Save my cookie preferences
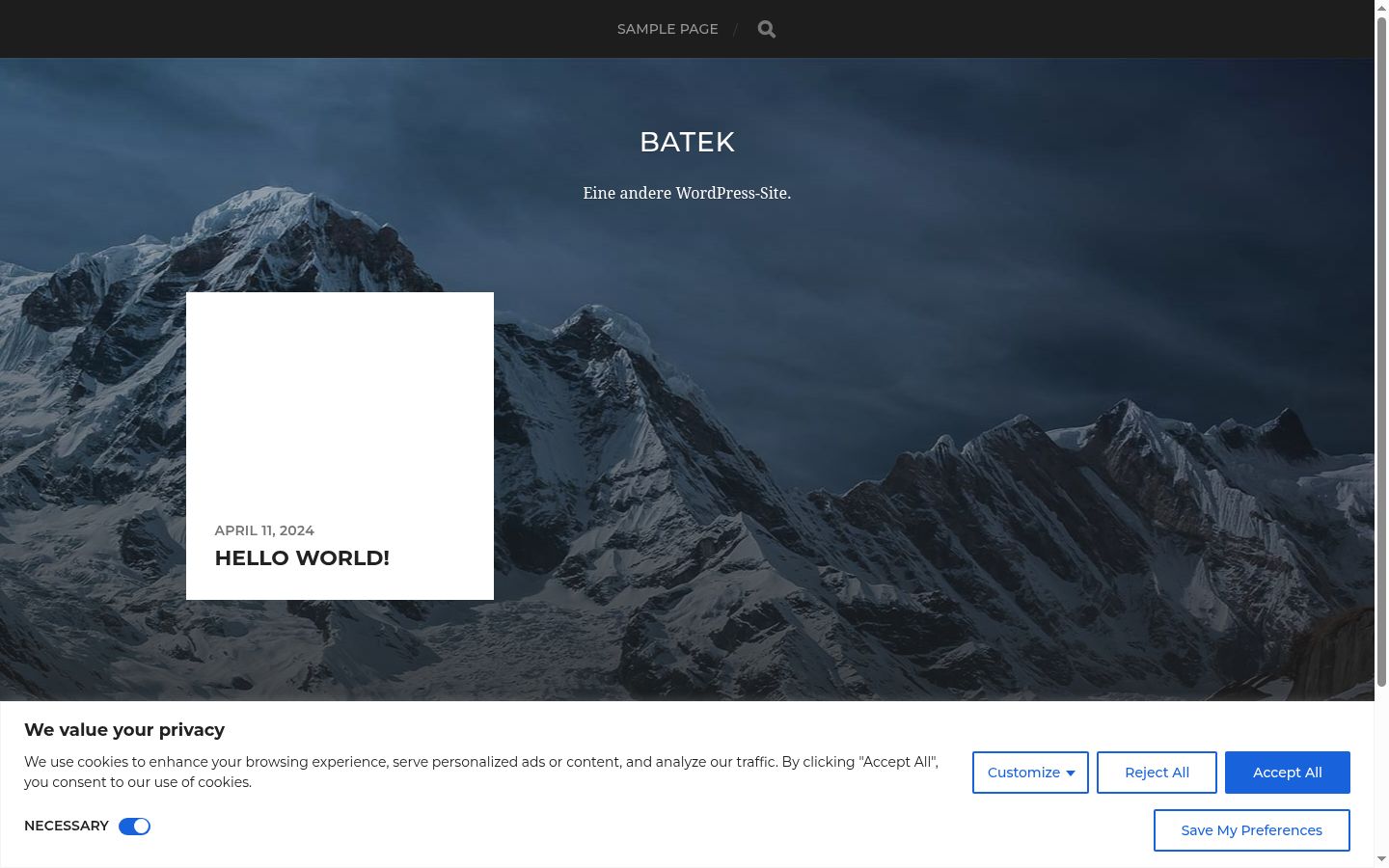This screenshot has width=1389, height=868. [x=1251, y=830]
